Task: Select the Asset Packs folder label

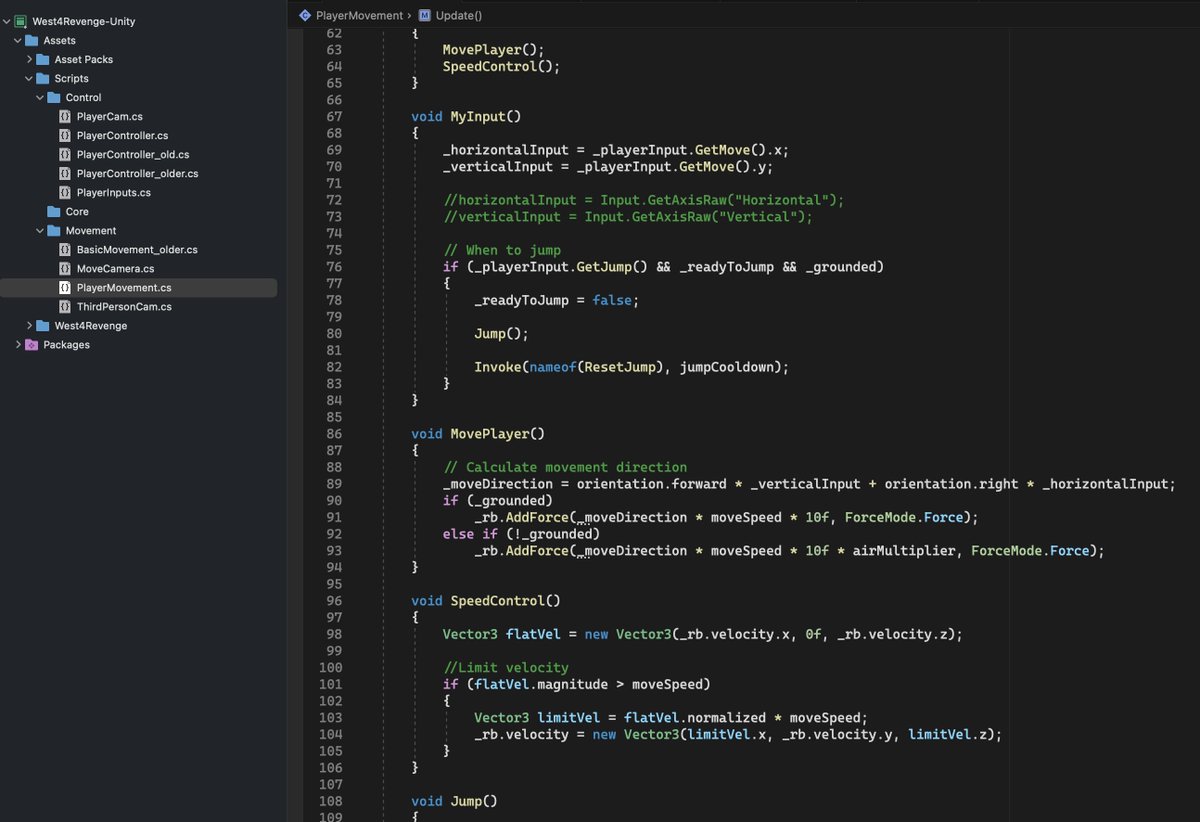Action: (83, 59)
